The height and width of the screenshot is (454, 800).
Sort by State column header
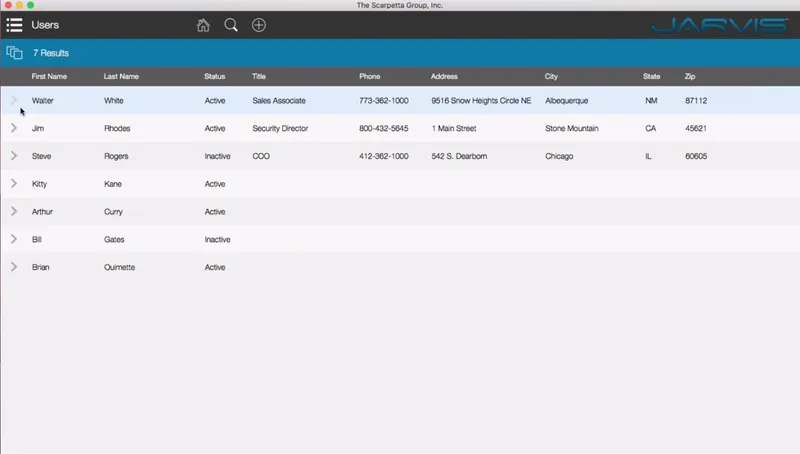click(652, 77)
